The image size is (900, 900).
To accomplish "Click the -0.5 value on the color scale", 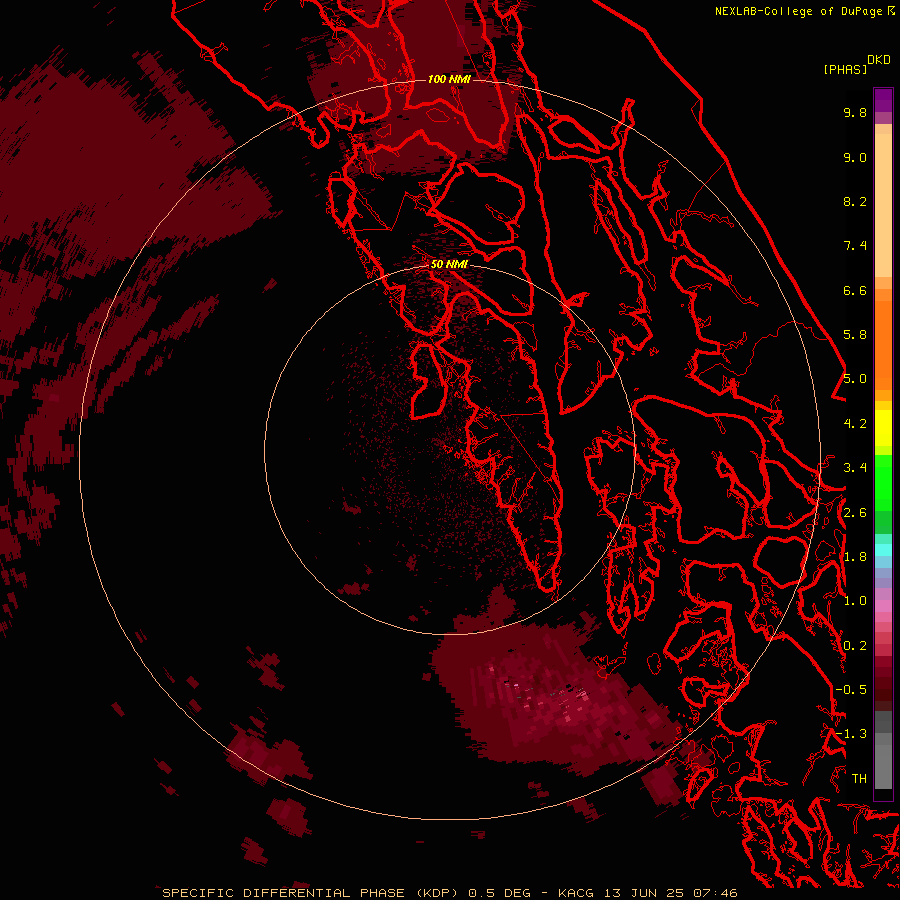I will pyautogui.click(x=851, y=690).
